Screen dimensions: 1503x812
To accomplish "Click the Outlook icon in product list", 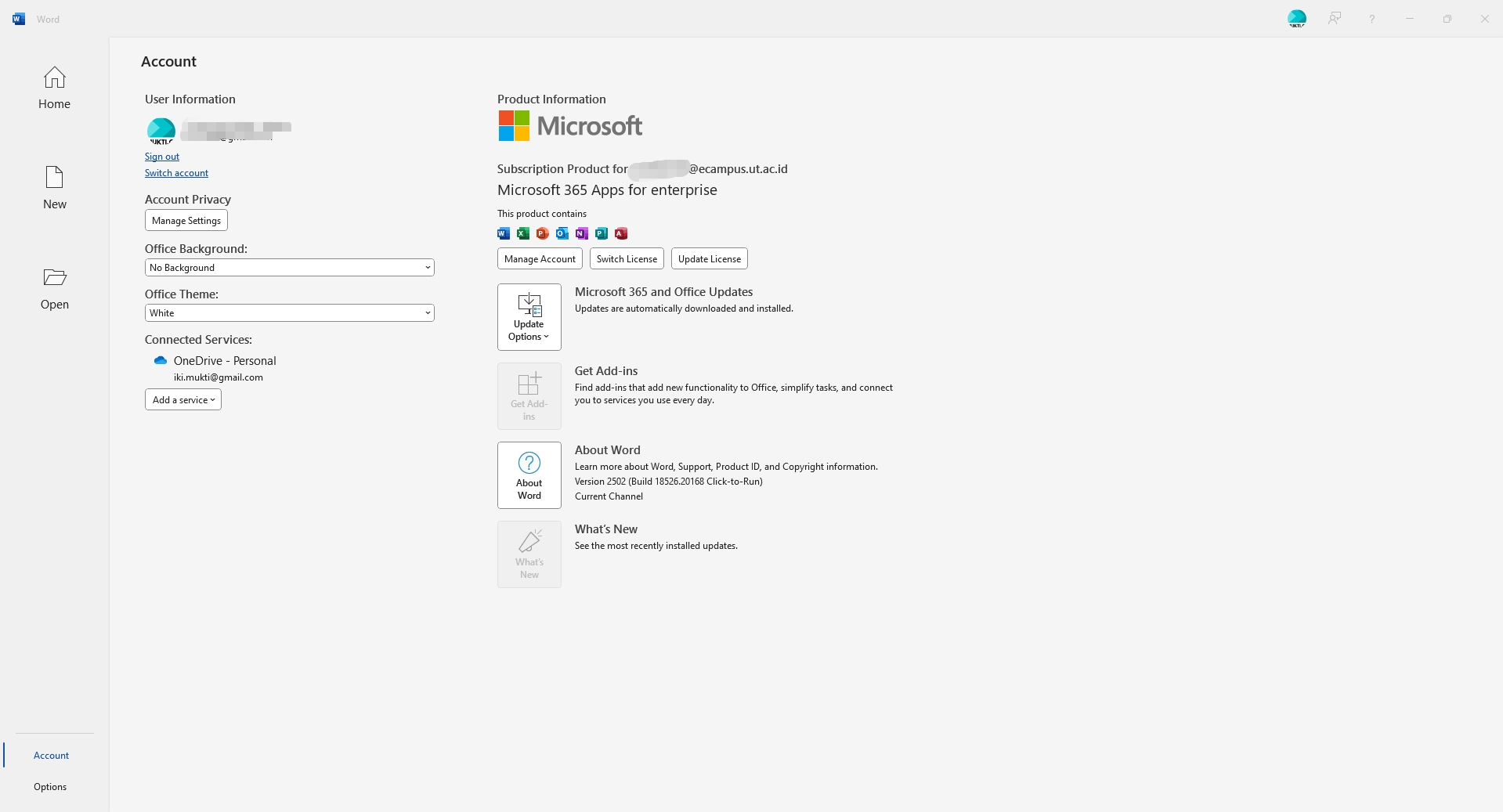I will [x=562, y=233].
